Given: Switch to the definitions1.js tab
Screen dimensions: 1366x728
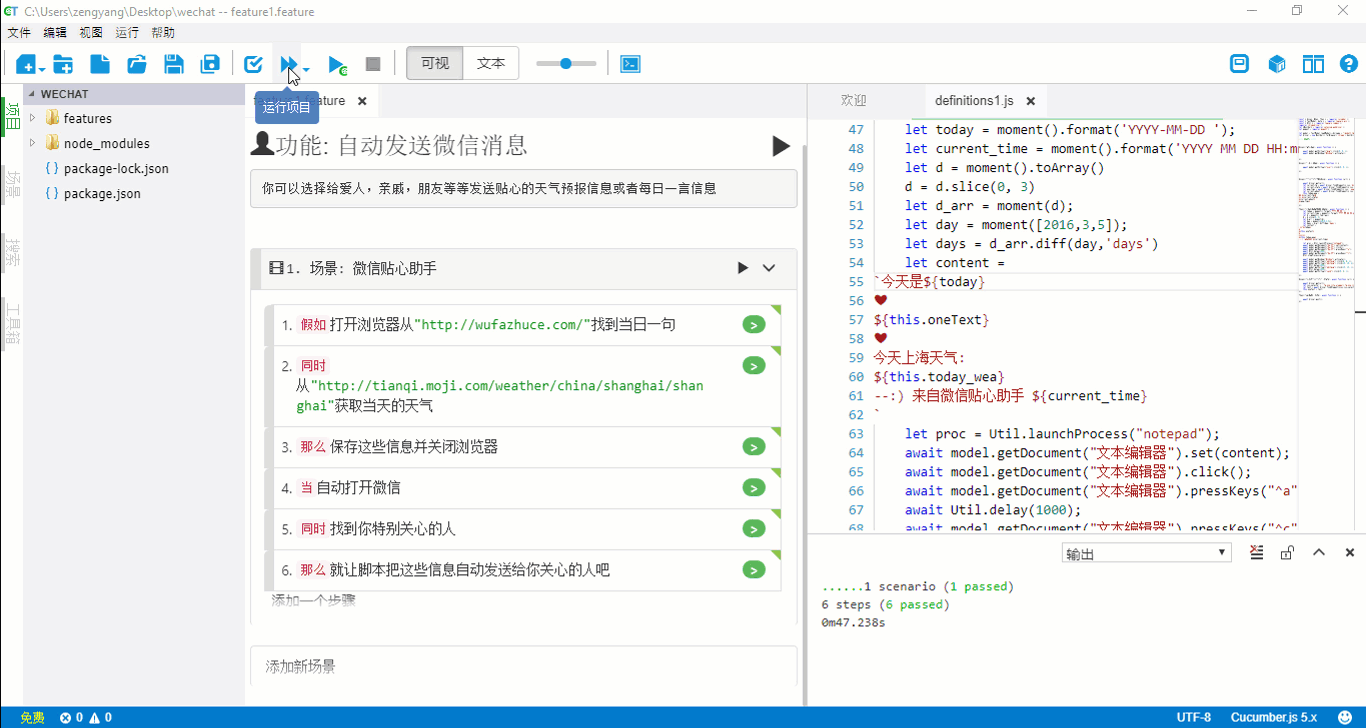Looking at the screenshot, I should (x=974, y=101).
